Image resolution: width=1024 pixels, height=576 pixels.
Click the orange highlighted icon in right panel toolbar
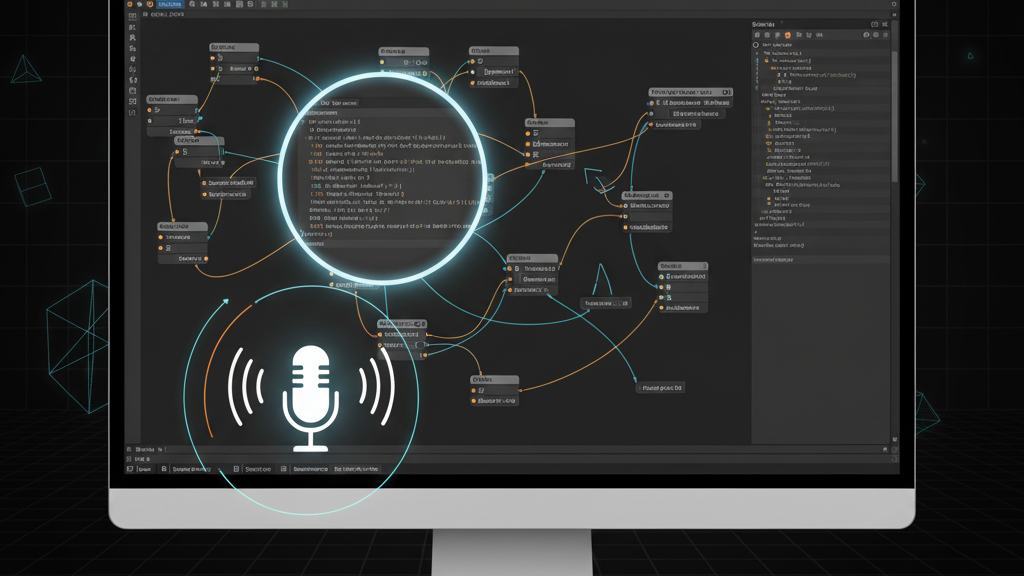point(787,35)
